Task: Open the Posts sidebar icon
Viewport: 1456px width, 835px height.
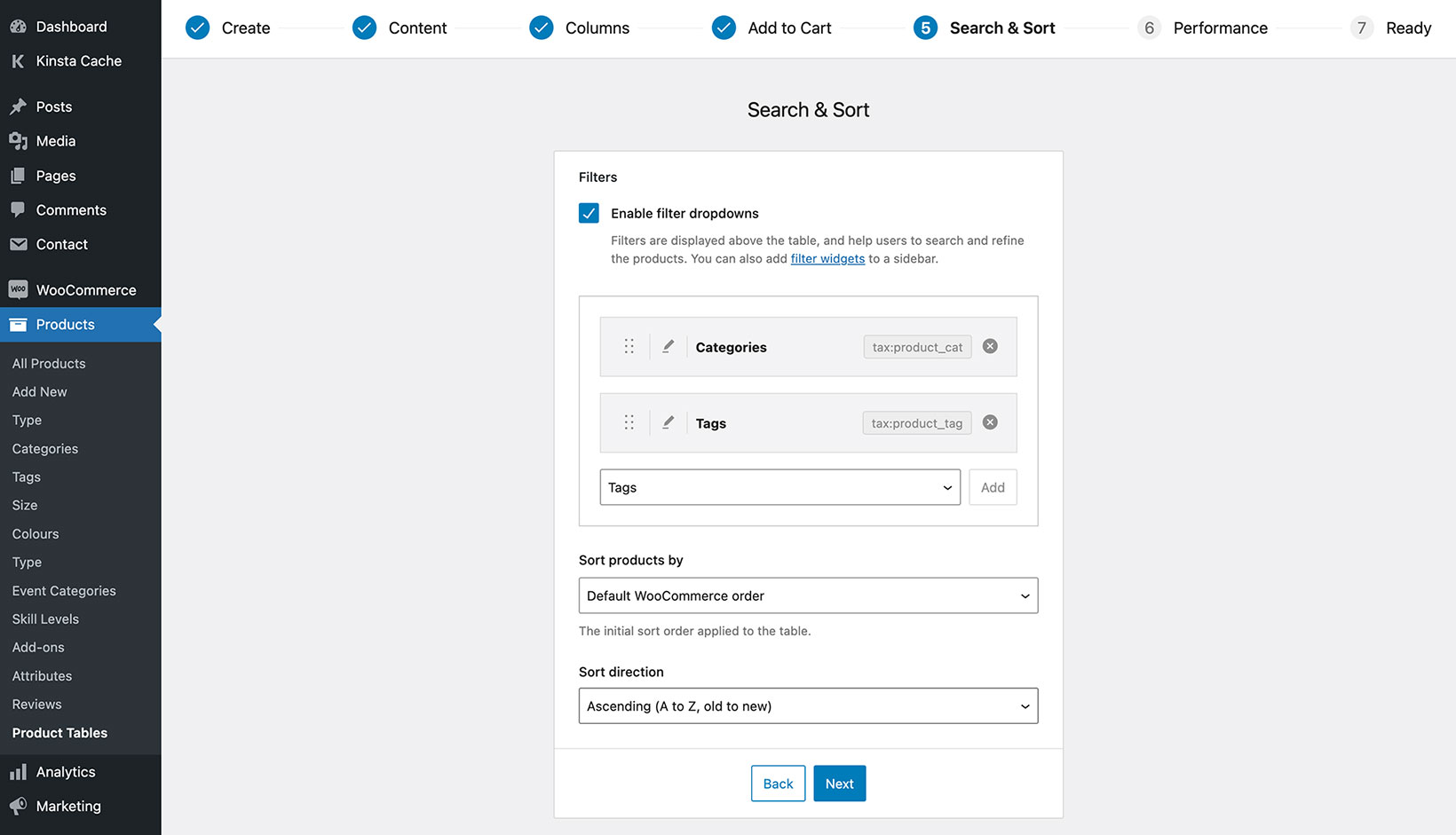Action: coord(18,106)
